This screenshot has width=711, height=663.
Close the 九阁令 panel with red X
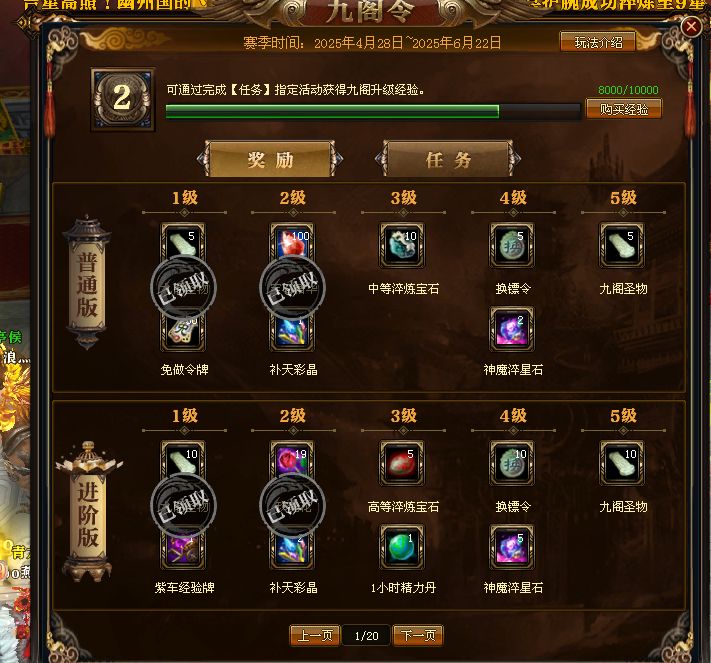pyautogui.click(x=691, y=27)
